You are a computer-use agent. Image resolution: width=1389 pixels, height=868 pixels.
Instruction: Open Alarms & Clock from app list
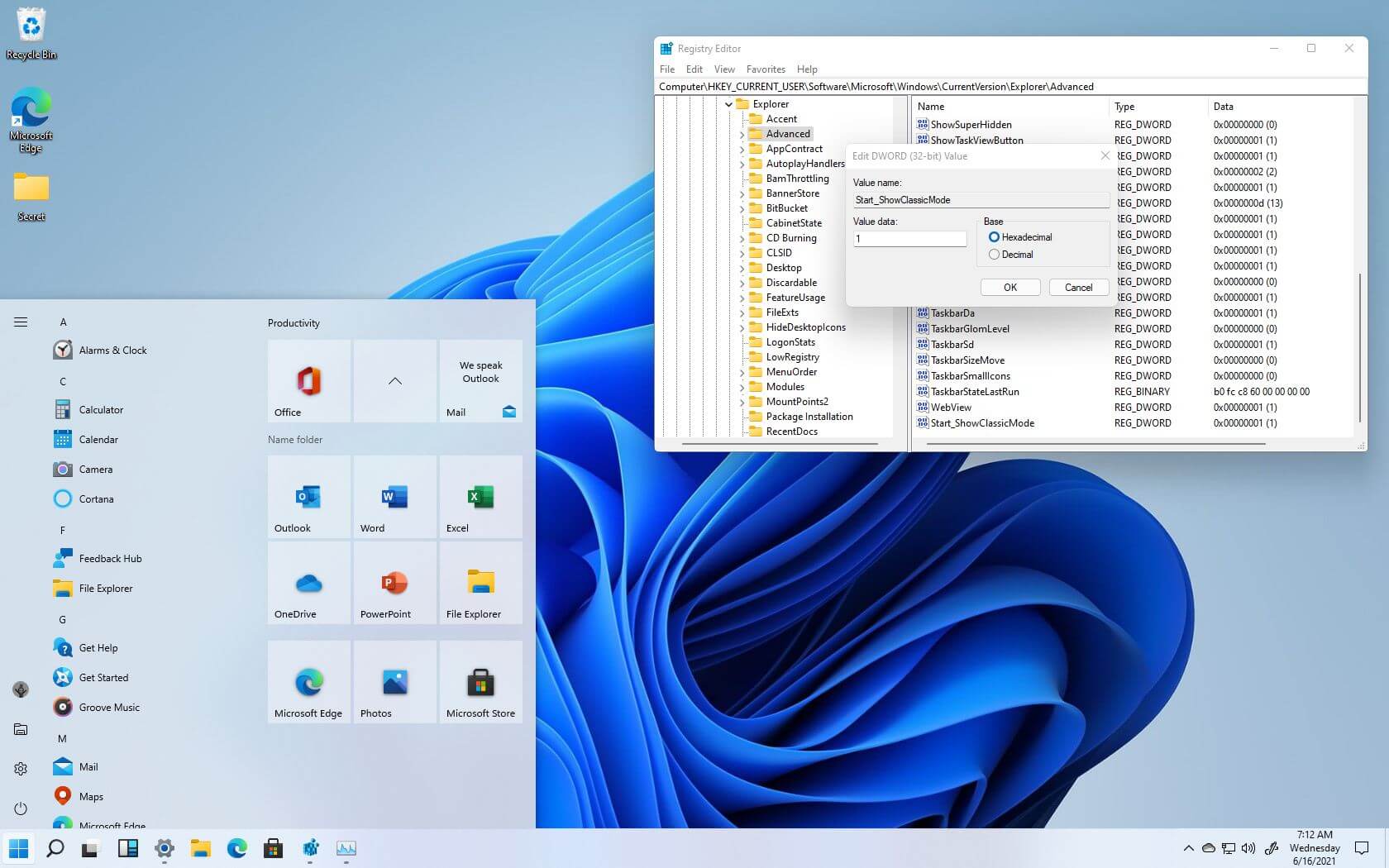click(100, 351)
